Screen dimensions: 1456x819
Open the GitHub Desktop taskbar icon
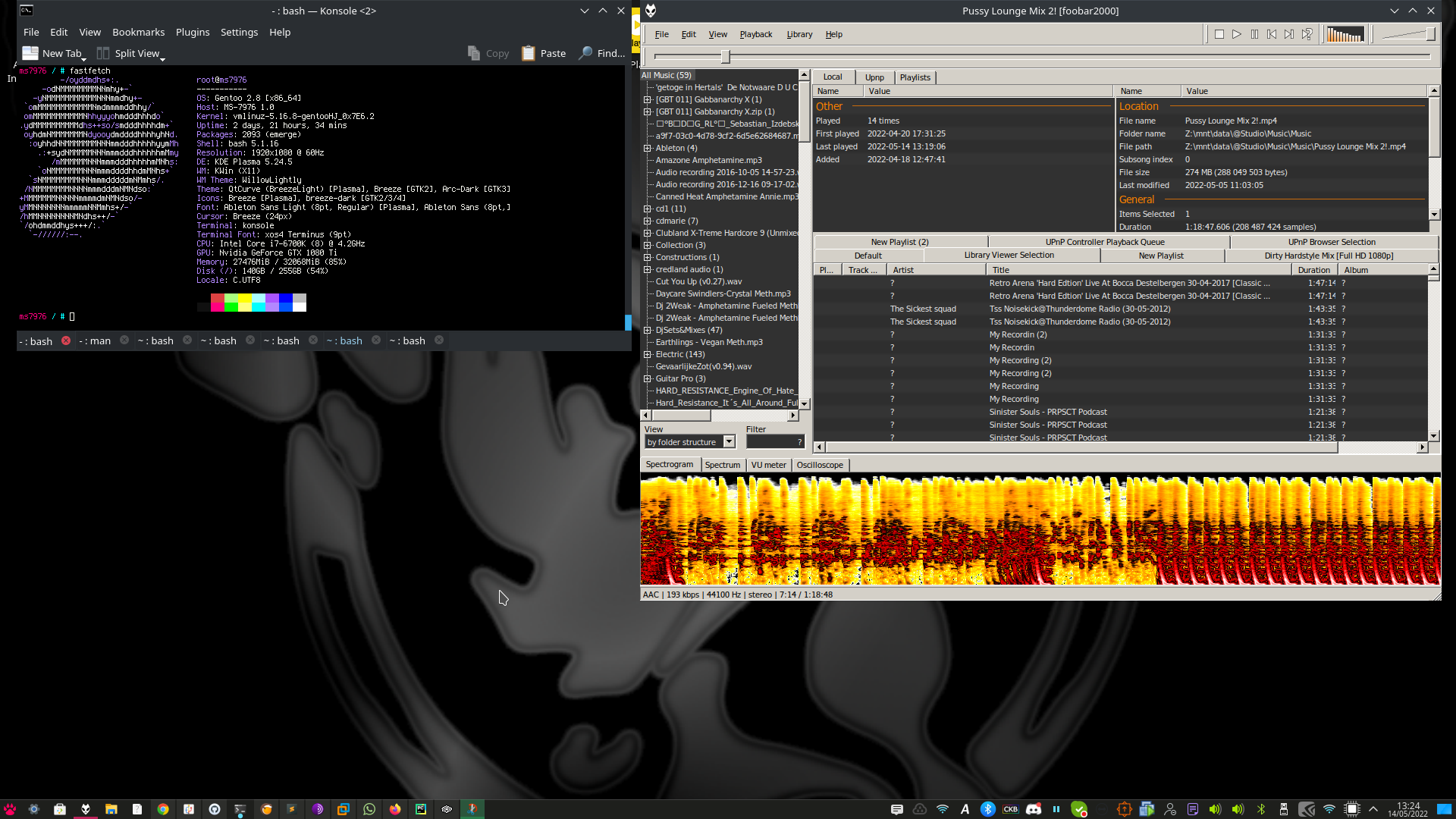215,809
